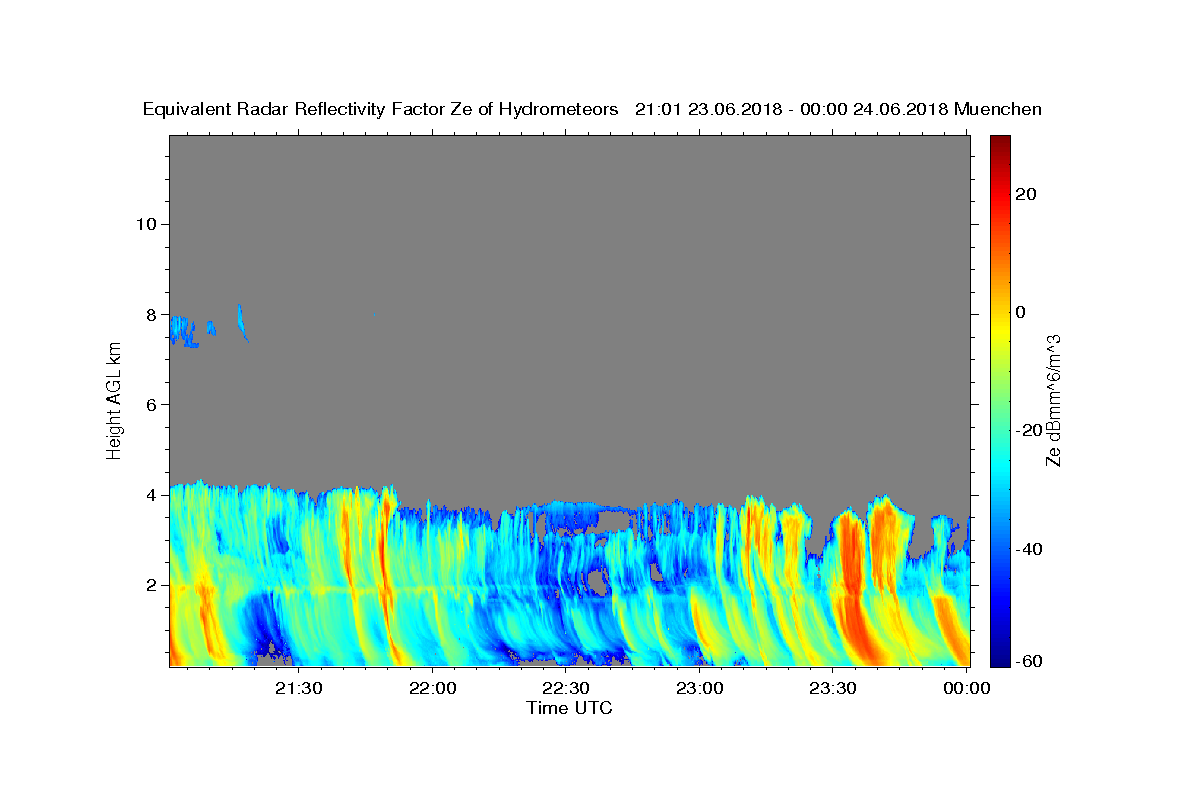
Task: Click the 22:00 time tick label
Action: click(x=432, y=688)
